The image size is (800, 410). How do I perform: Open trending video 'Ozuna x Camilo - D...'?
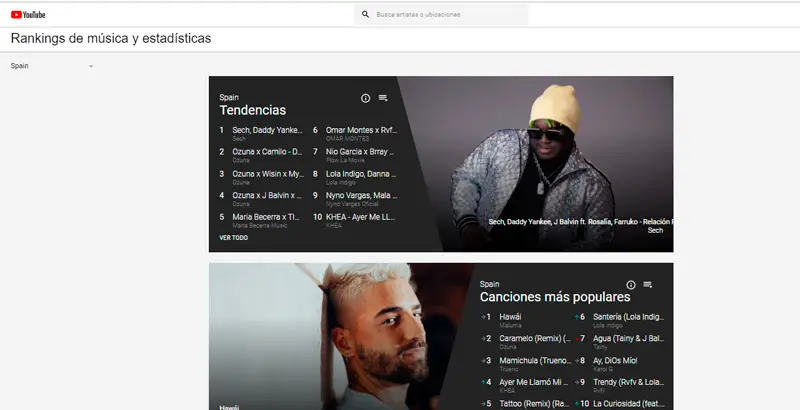coord(267,151)
